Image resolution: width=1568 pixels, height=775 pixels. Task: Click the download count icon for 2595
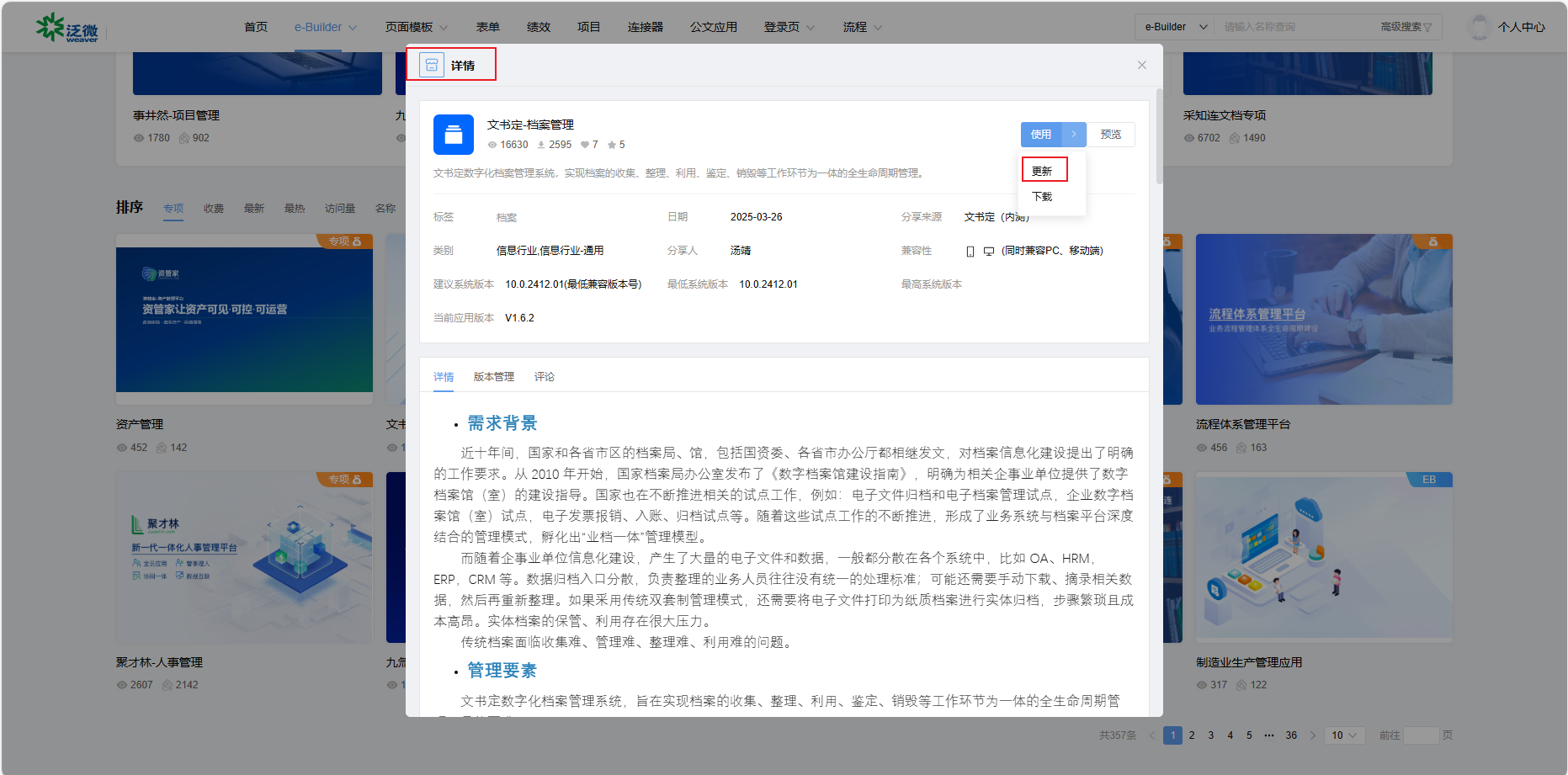[541, 145]
